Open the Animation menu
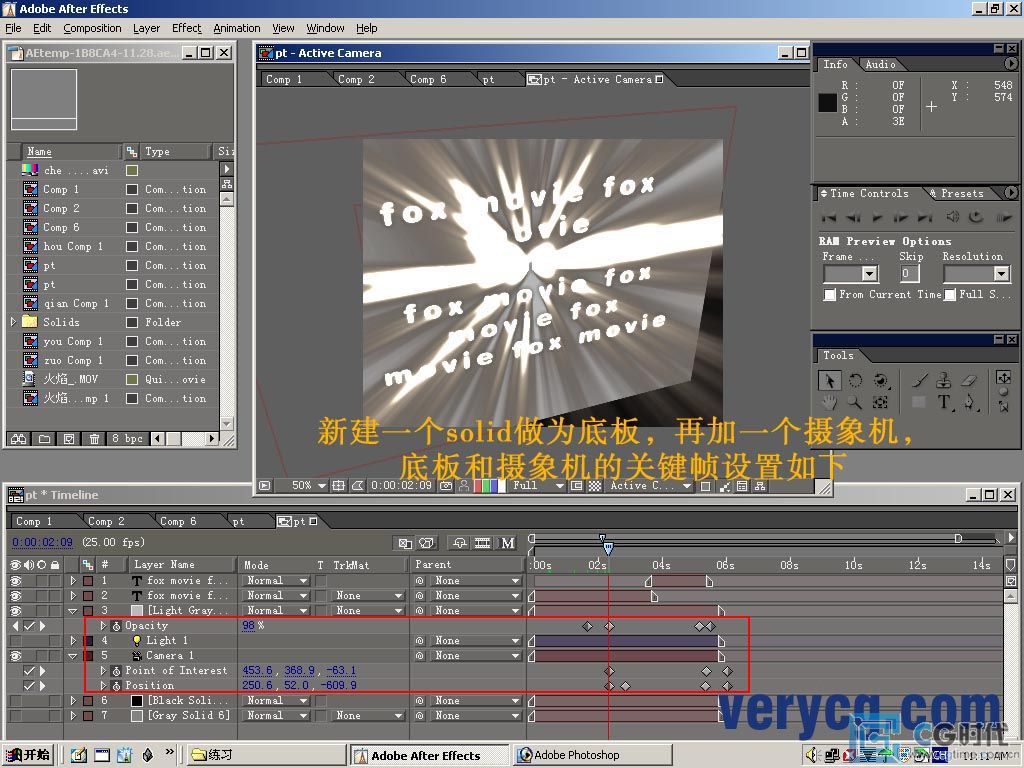 [237, 28]
